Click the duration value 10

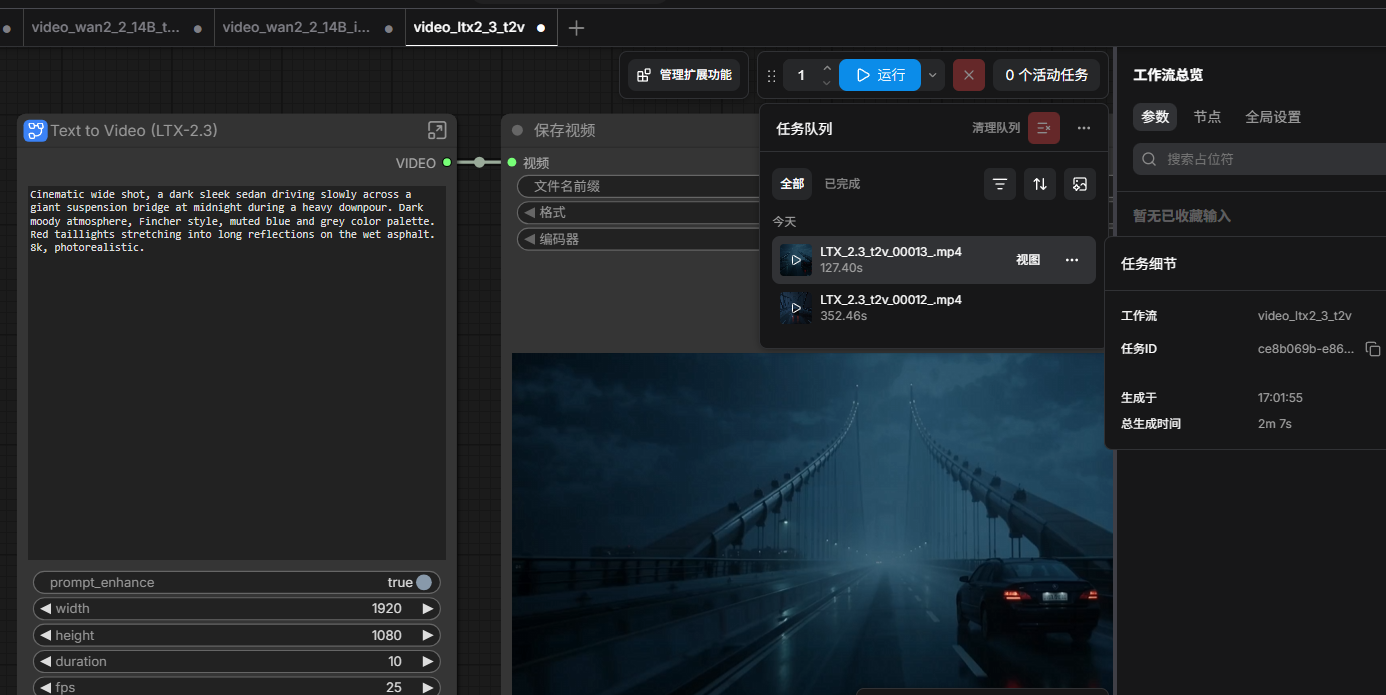click(x=395, y=661)
